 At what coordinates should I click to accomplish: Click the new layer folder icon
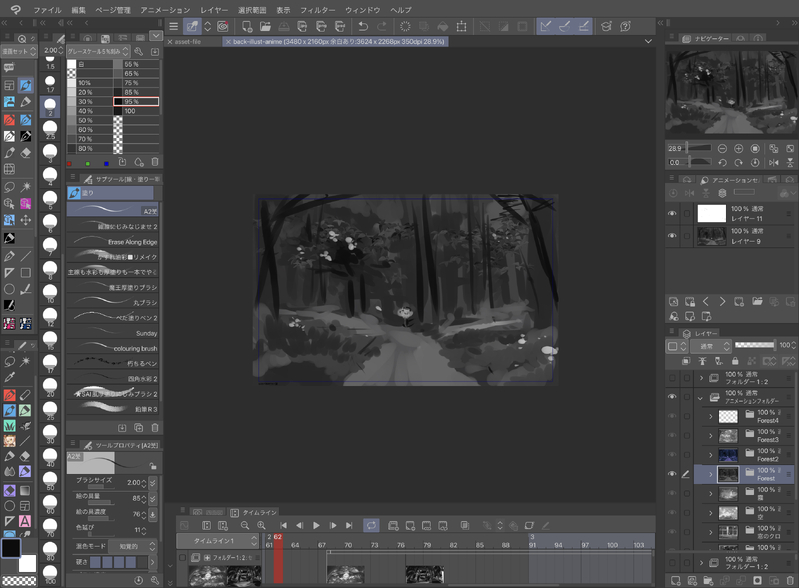tap(708, 580)
